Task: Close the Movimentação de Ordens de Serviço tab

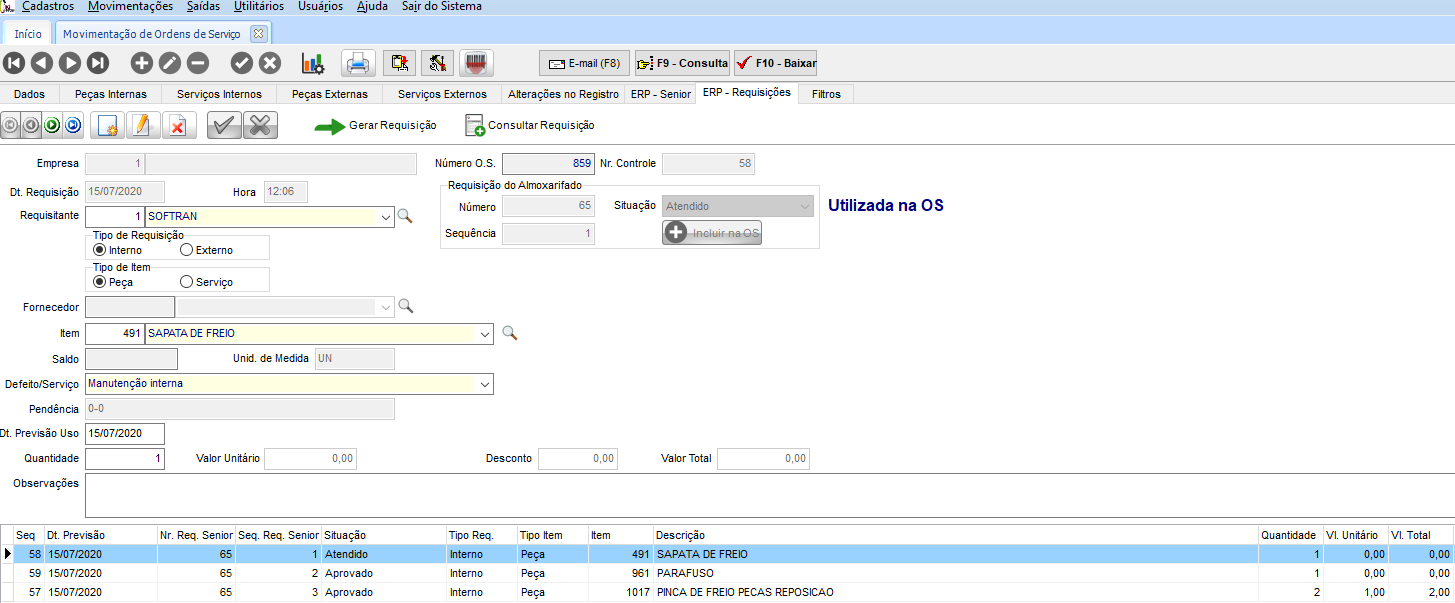Action: (258, 34)
